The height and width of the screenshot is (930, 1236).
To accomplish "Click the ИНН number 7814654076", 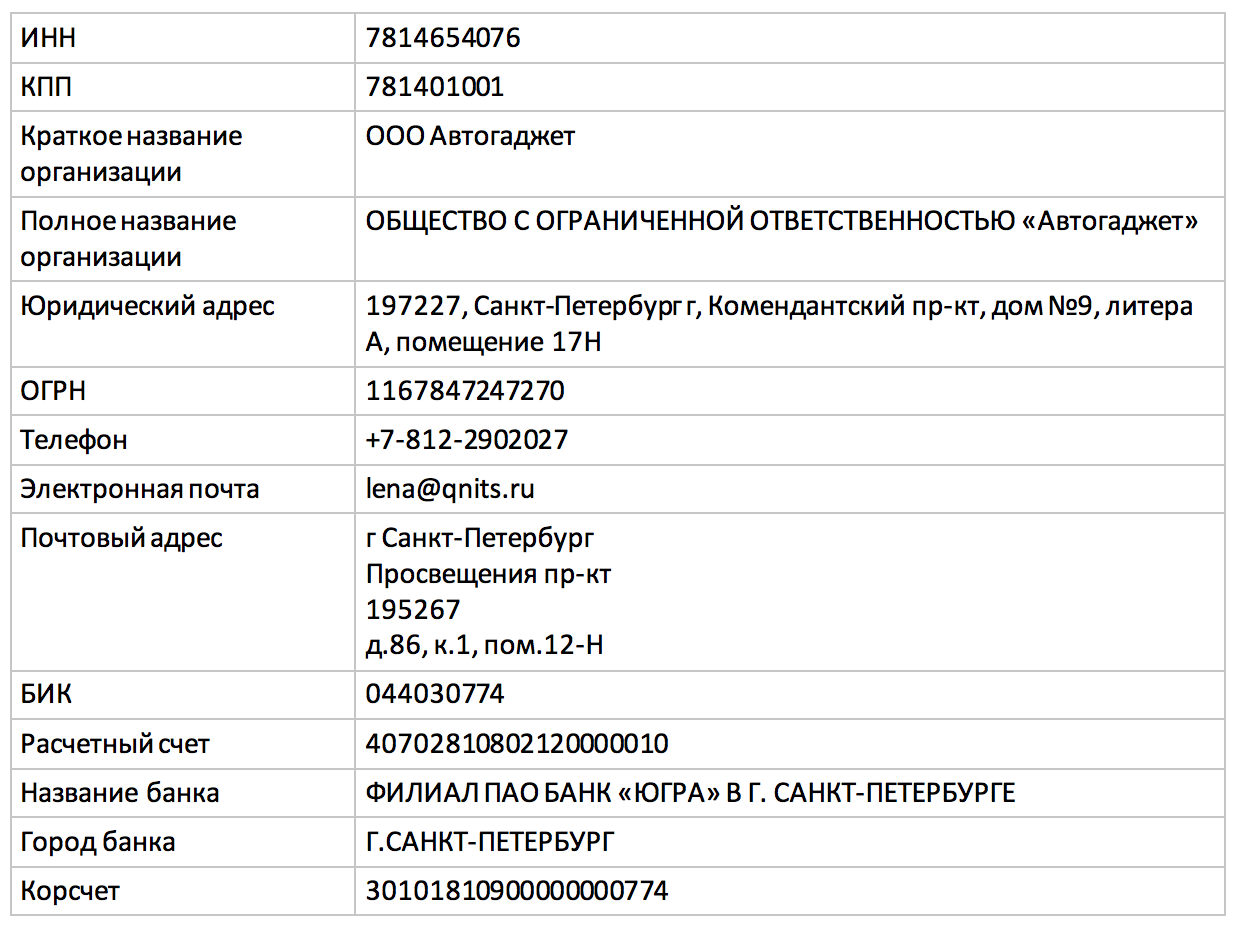I will [443, 39].
